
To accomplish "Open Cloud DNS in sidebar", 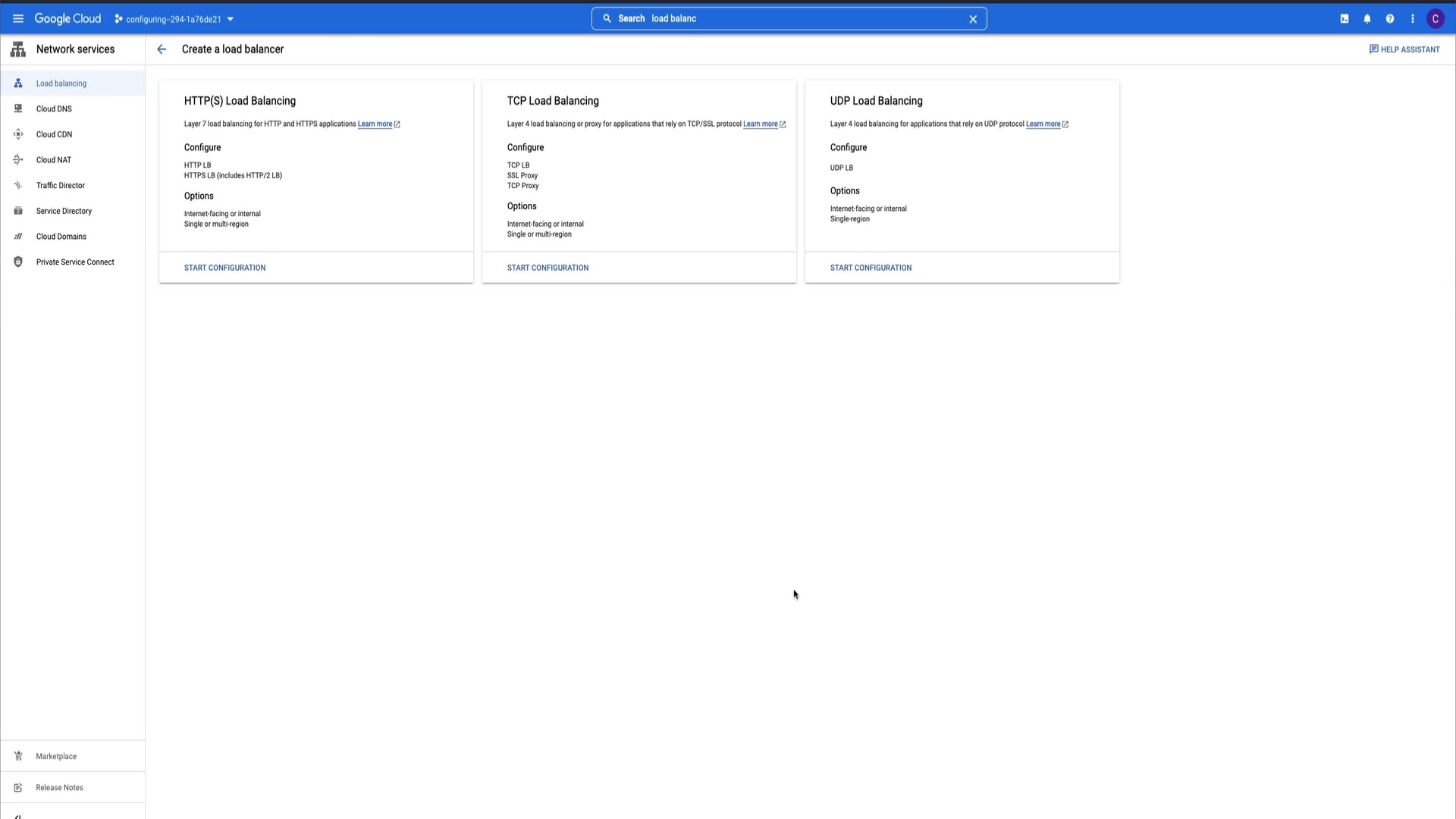I will (54, 109).
